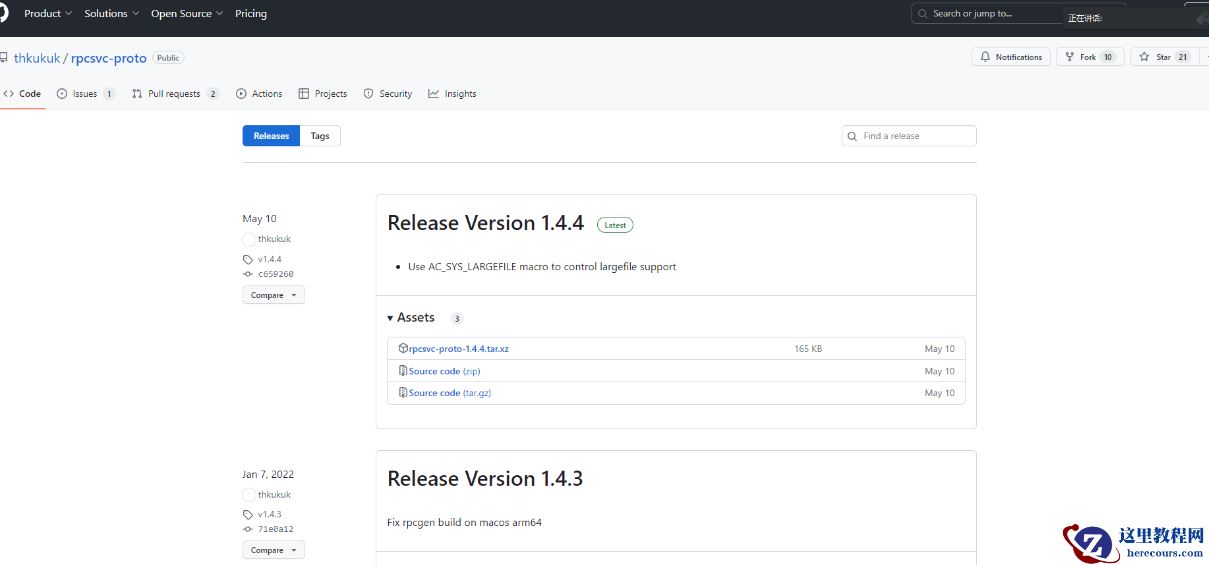Open tag v1.4.4 link
Viewport: 1209px width, 565px height.
tap(269, 259)
